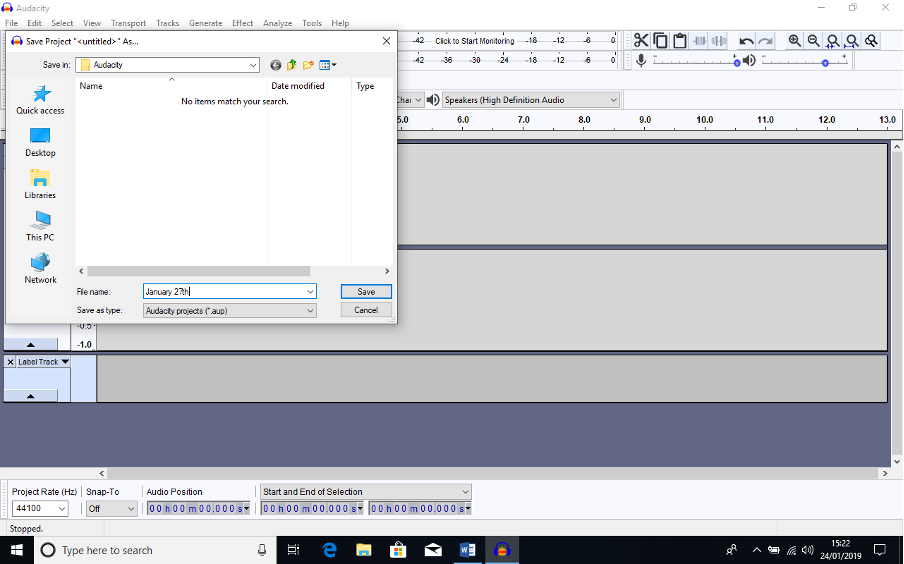The image size is (904, 564).
Task: Click the timeline ruler at 9.0
Action: pos(645,120)
